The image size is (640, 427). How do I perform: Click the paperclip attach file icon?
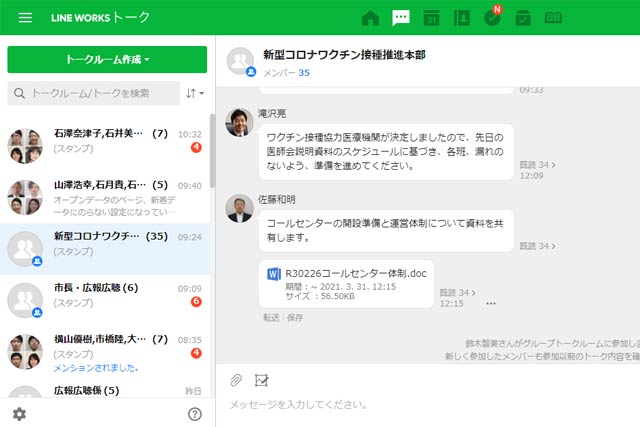click(236, 380)
